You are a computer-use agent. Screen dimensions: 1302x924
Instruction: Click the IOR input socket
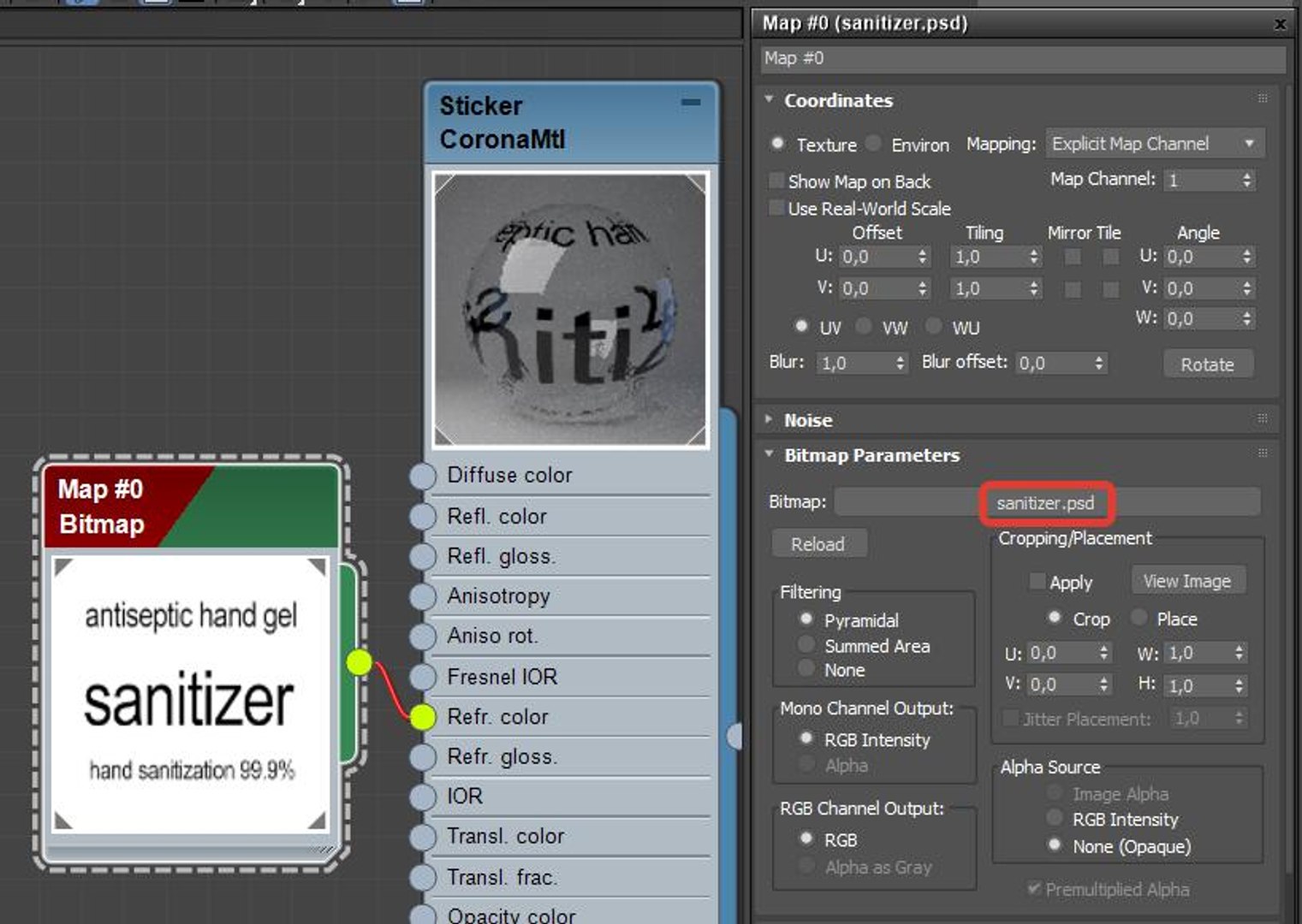click(423, 797)
